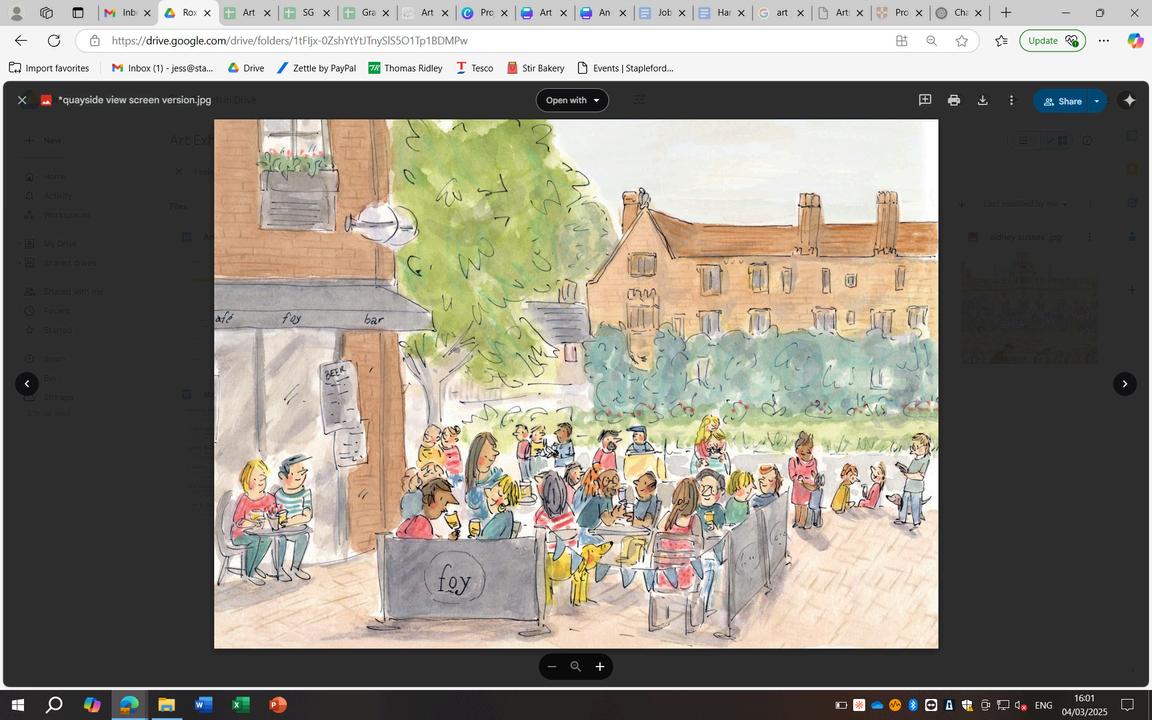
Task: Open the Drive bookmark
Action: coord(245,68)
